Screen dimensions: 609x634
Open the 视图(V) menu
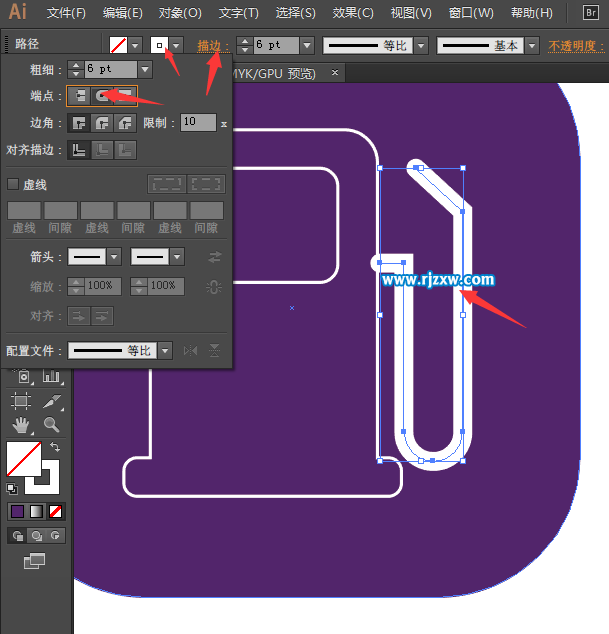411,13
